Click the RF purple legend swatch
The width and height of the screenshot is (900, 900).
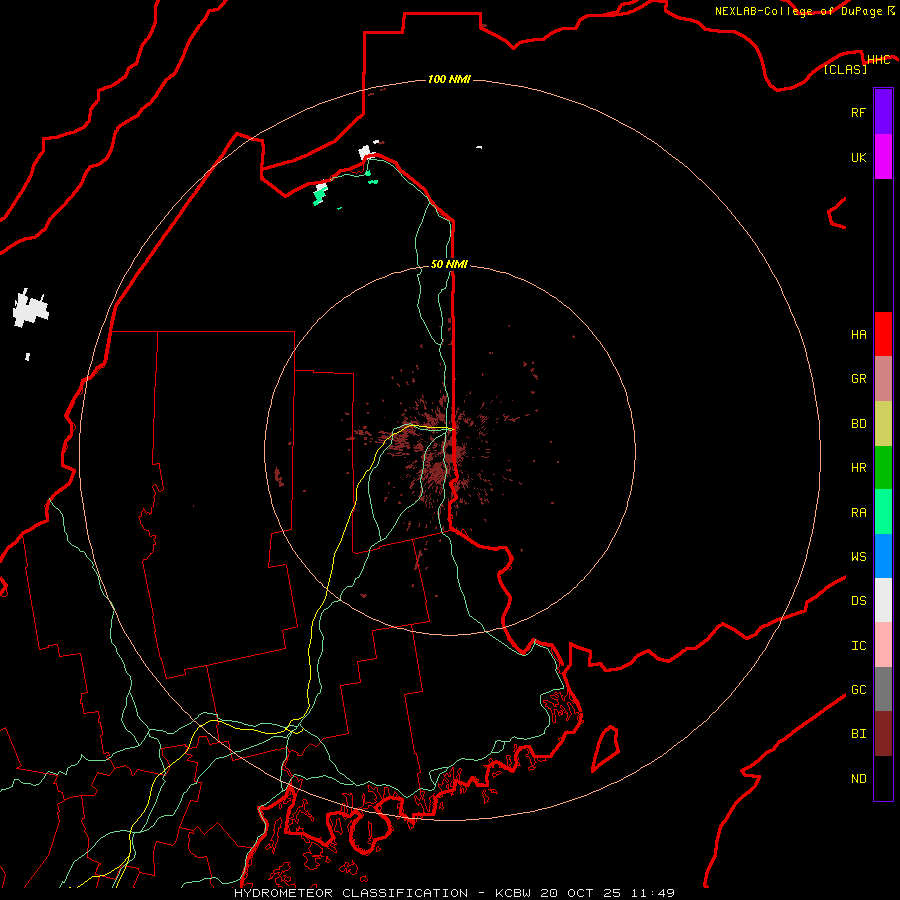click(883, 112)
